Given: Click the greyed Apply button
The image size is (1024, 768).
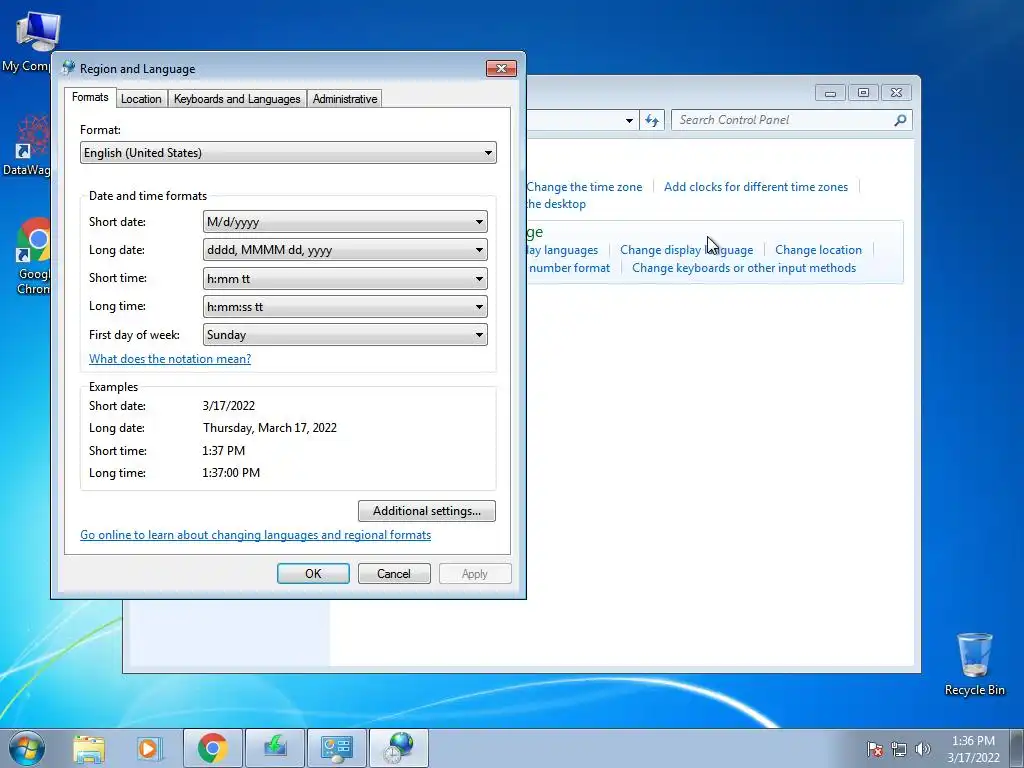Looking at the screenshot, I should [475, 573].
